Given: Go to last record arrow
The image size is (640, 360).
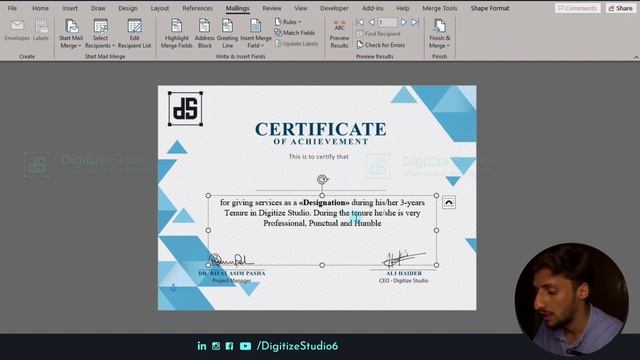Looking at the screenshot, I should (x=415, y=22).
